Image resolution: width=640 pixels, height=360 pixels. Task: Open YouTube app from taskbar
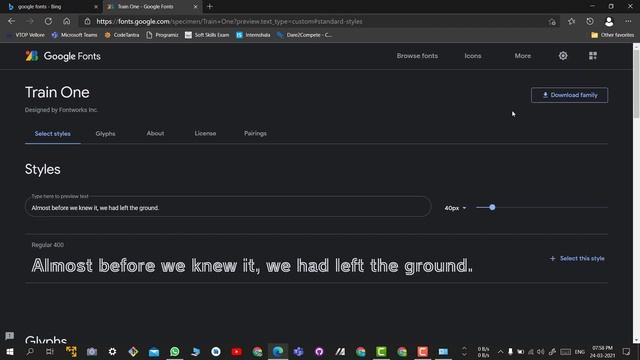pos(237,351)
